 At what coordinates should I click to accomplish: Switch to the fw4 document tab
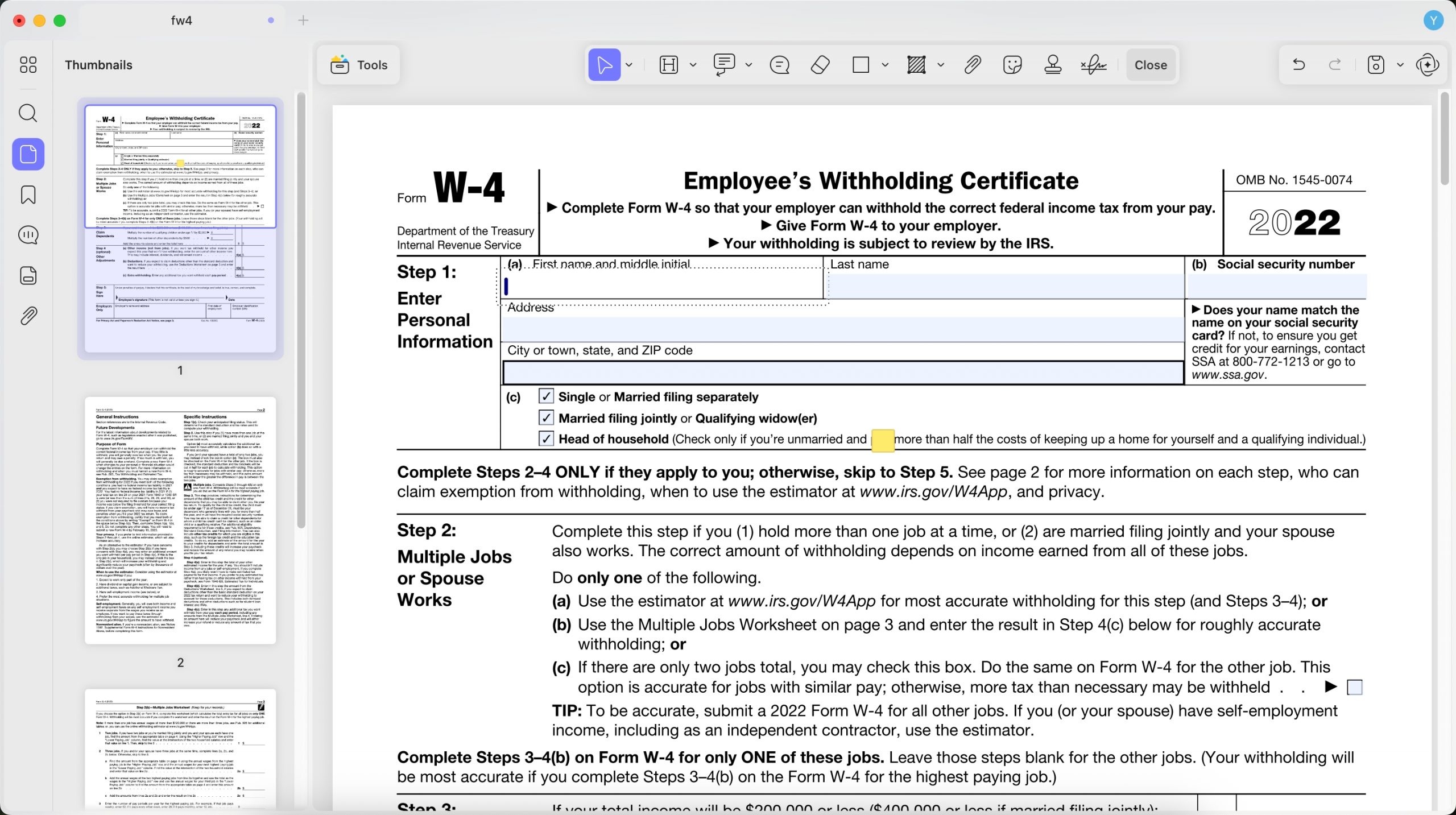tap(181, 20)
